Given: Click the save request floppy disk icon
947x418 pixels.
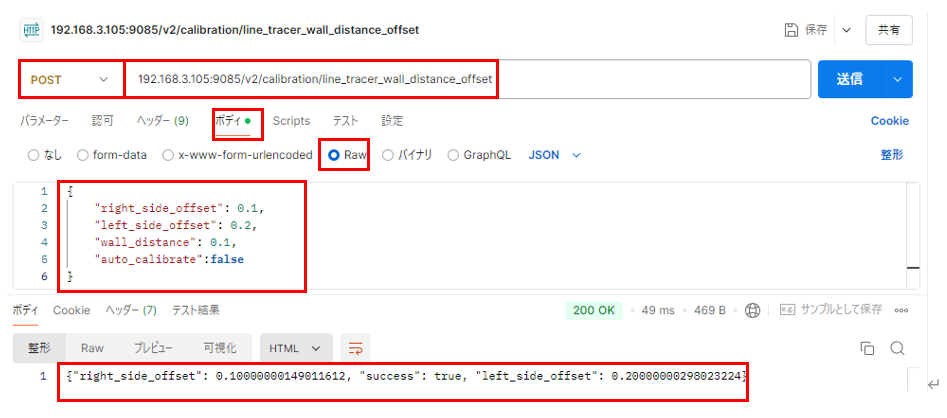Looking at the screenshot, I should [x=792, y=30].
